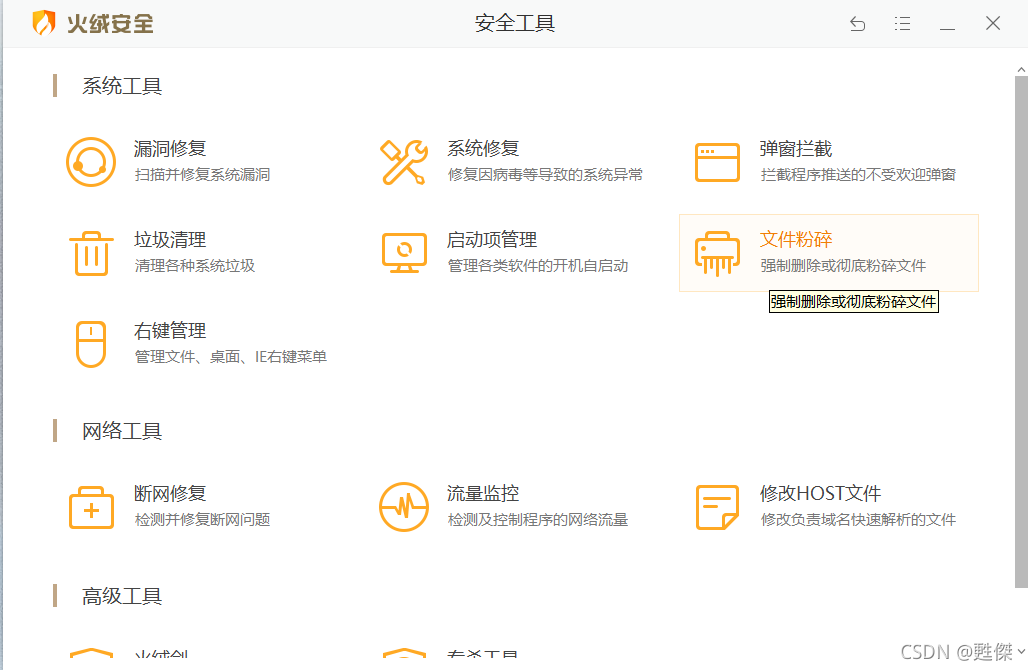Click the 系统修复 wrench and screwdriver icon
Screen dimensions: 1028x670
tap(404, 162)
